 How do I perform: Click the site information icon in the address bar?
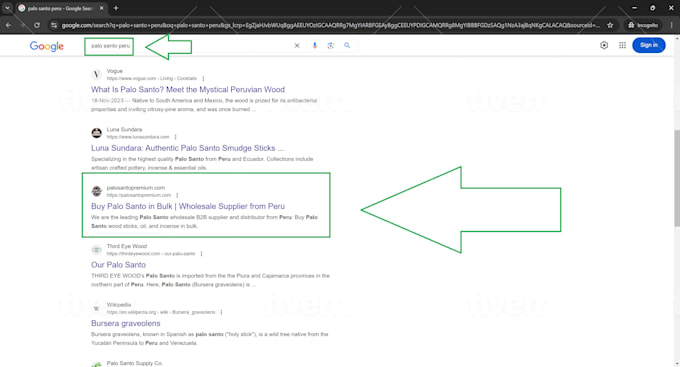[x=54, y=25]
